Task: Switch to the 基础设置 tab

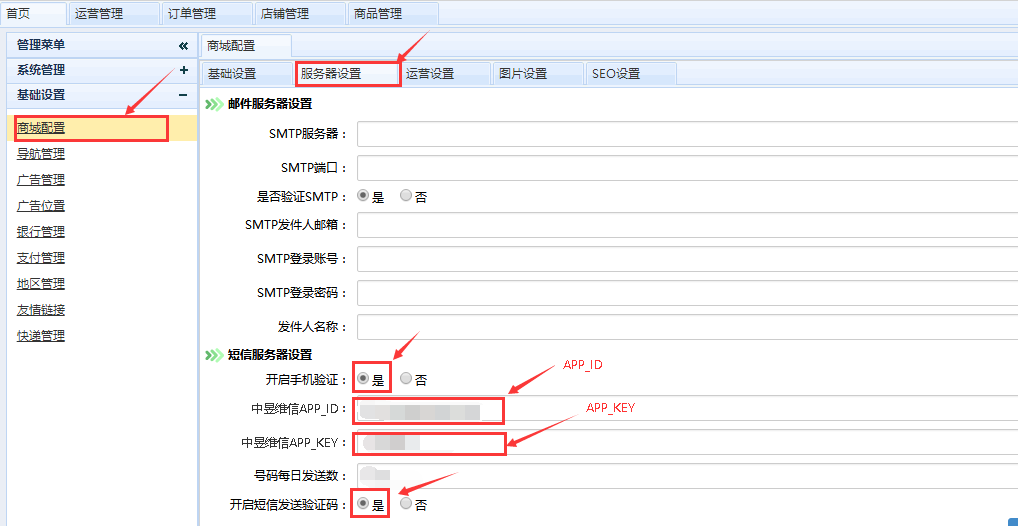Action: pos(232,74)
